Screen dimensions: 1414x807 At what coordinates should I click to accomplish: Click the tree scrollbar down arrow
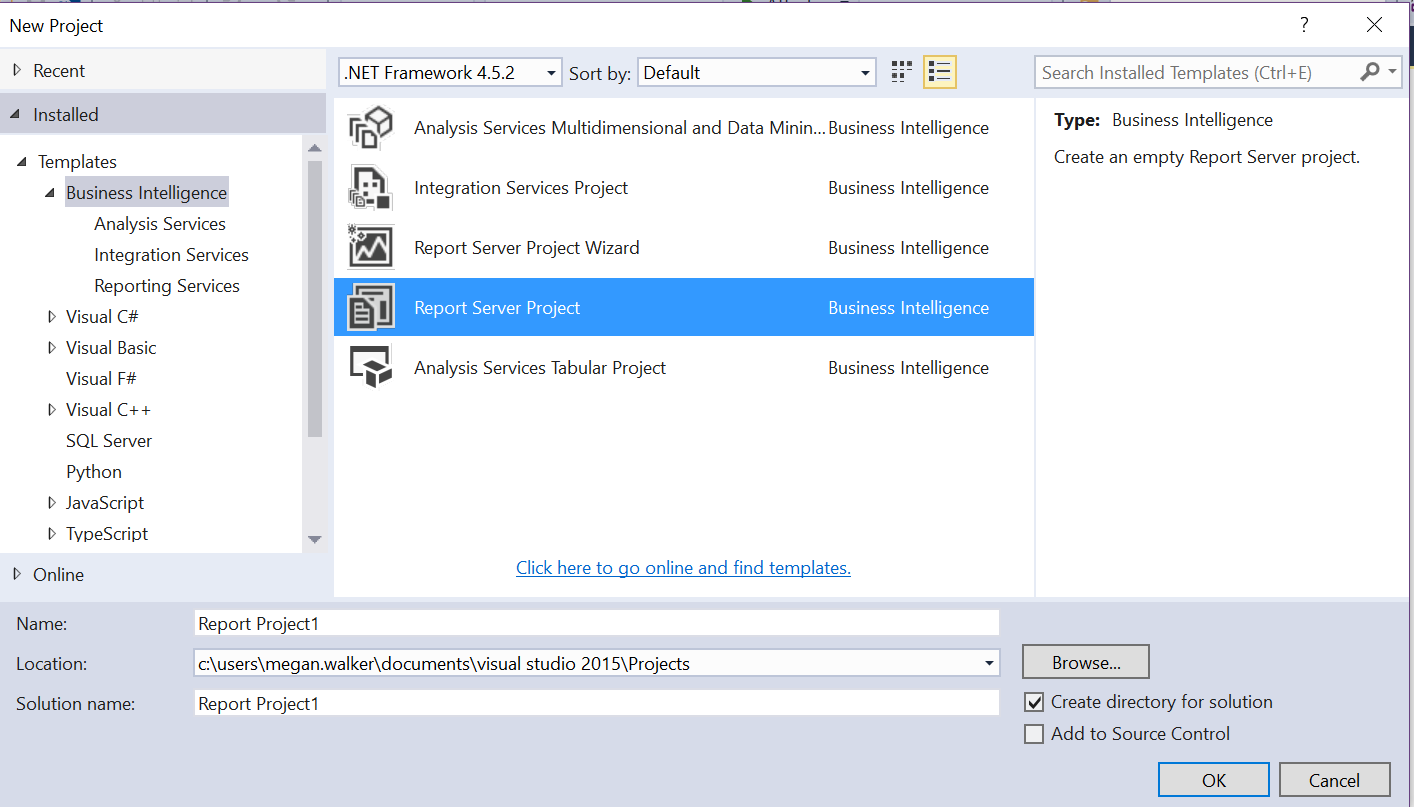point(315,540)
